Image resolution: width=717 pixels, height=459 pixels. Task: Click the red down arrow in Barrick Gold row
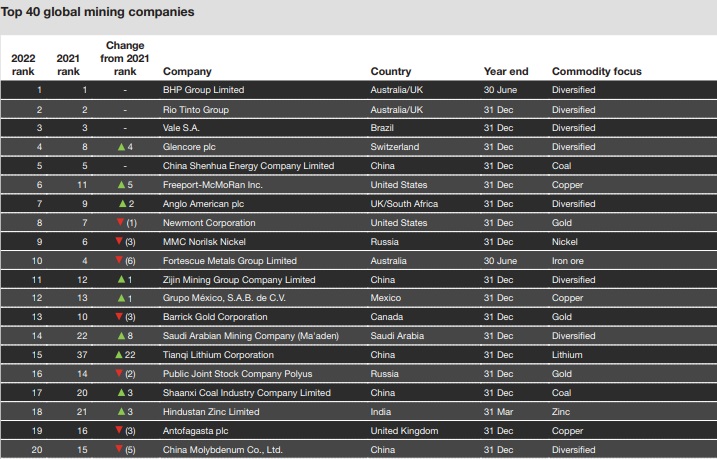point(118,317)
